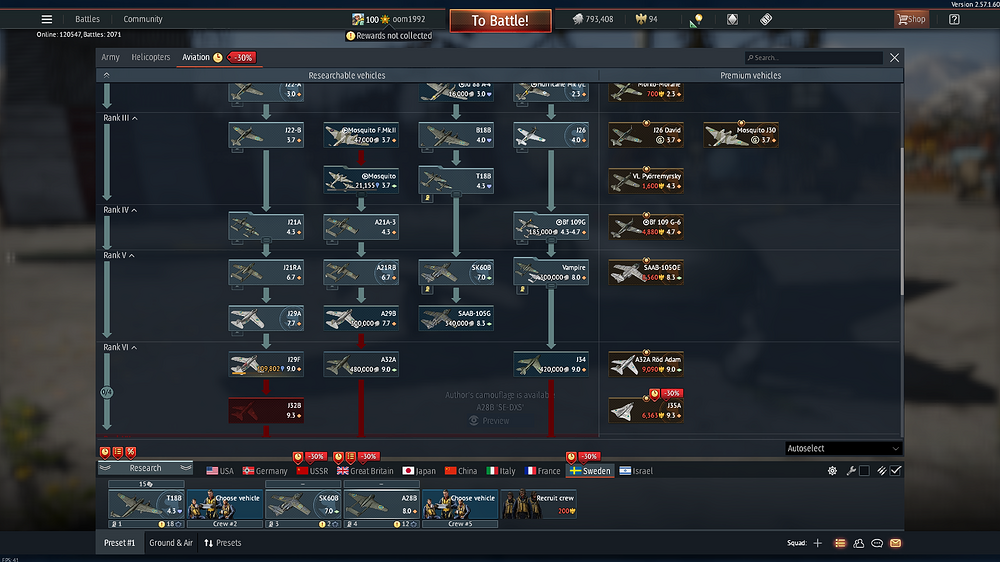Select the Mosquito F.Mk.II aircraft
Screen dimensions: 1000x562
[x=361, y=135]
